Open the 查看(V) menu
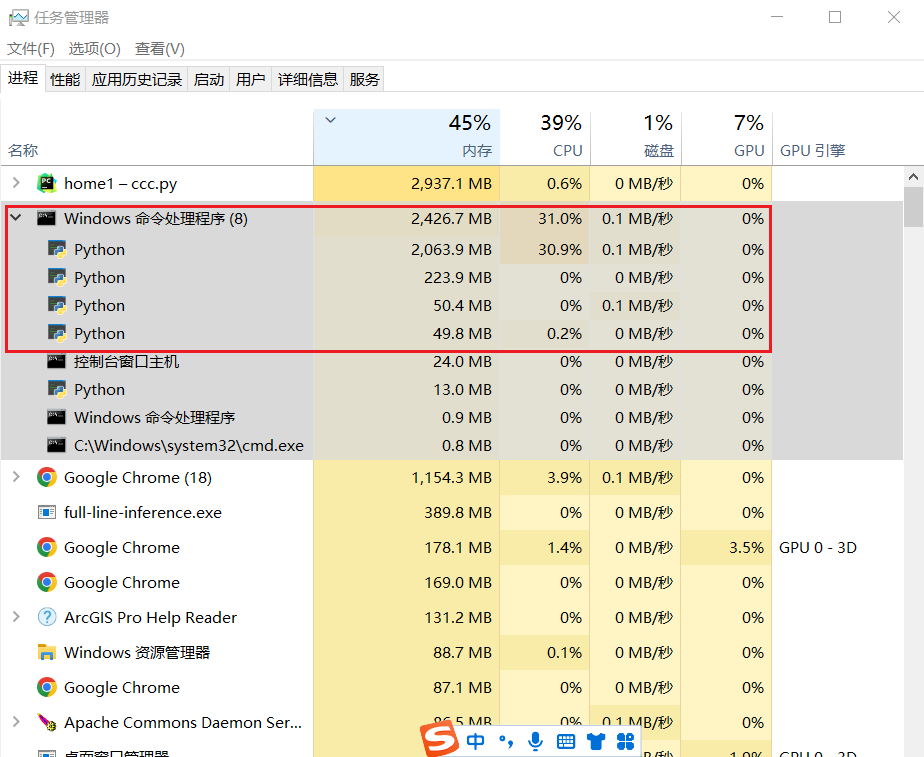The height and width of the screenshot is (757, 924). click(x=160, y=49)
